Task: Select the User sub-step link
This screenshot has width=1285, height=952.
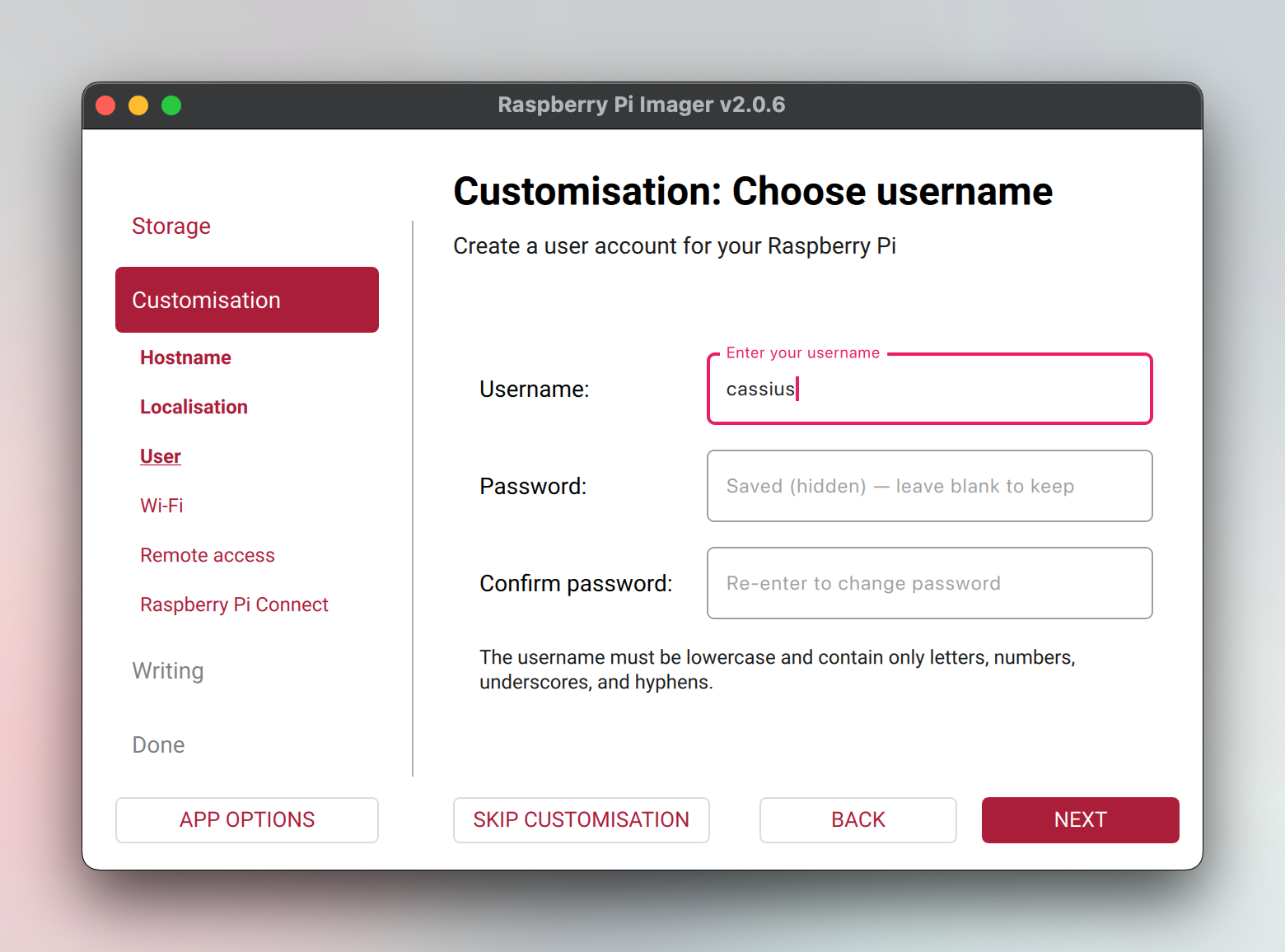Action: (x=161, y=456)
